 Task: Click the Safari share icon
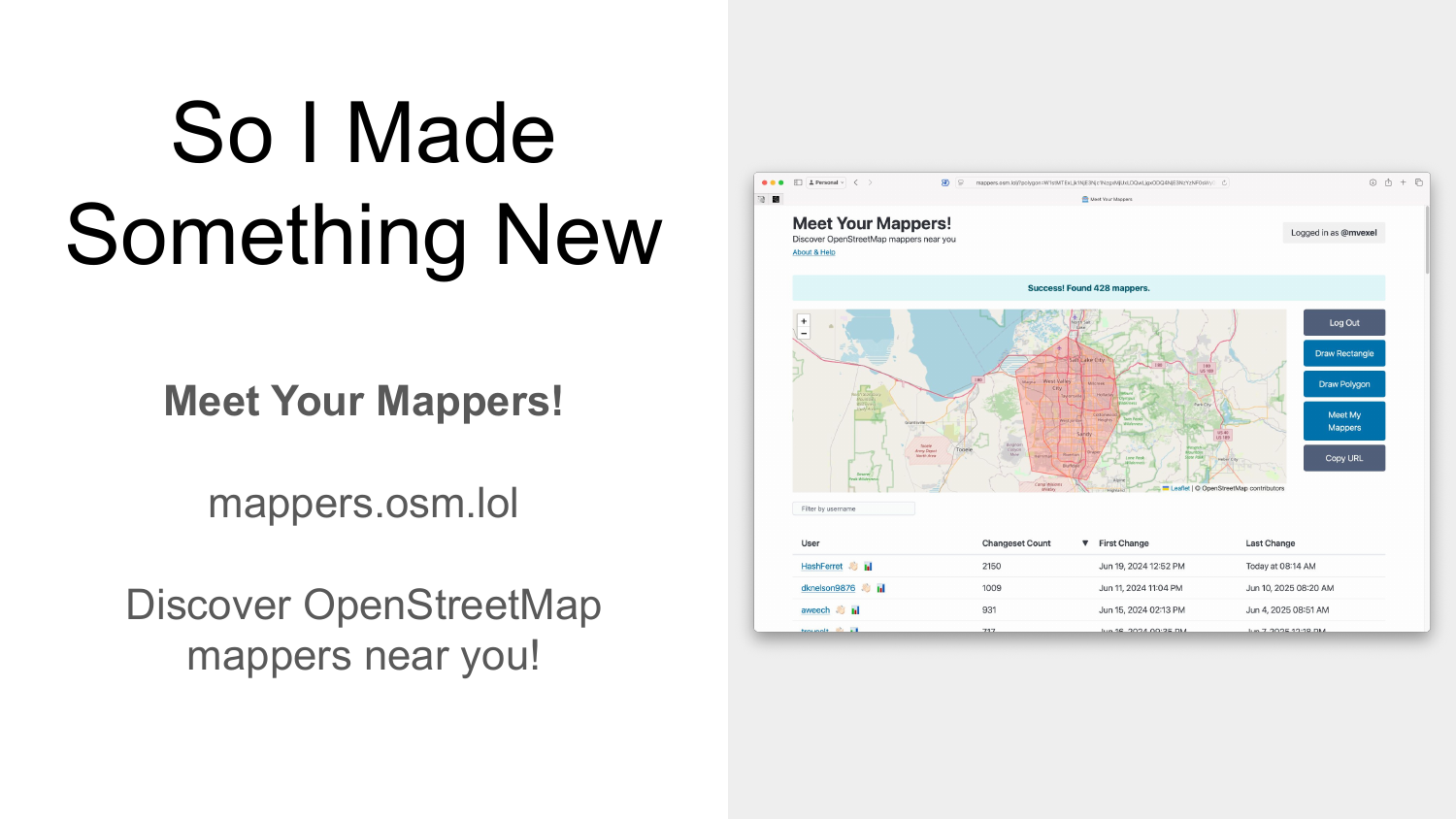[1388, 182]
